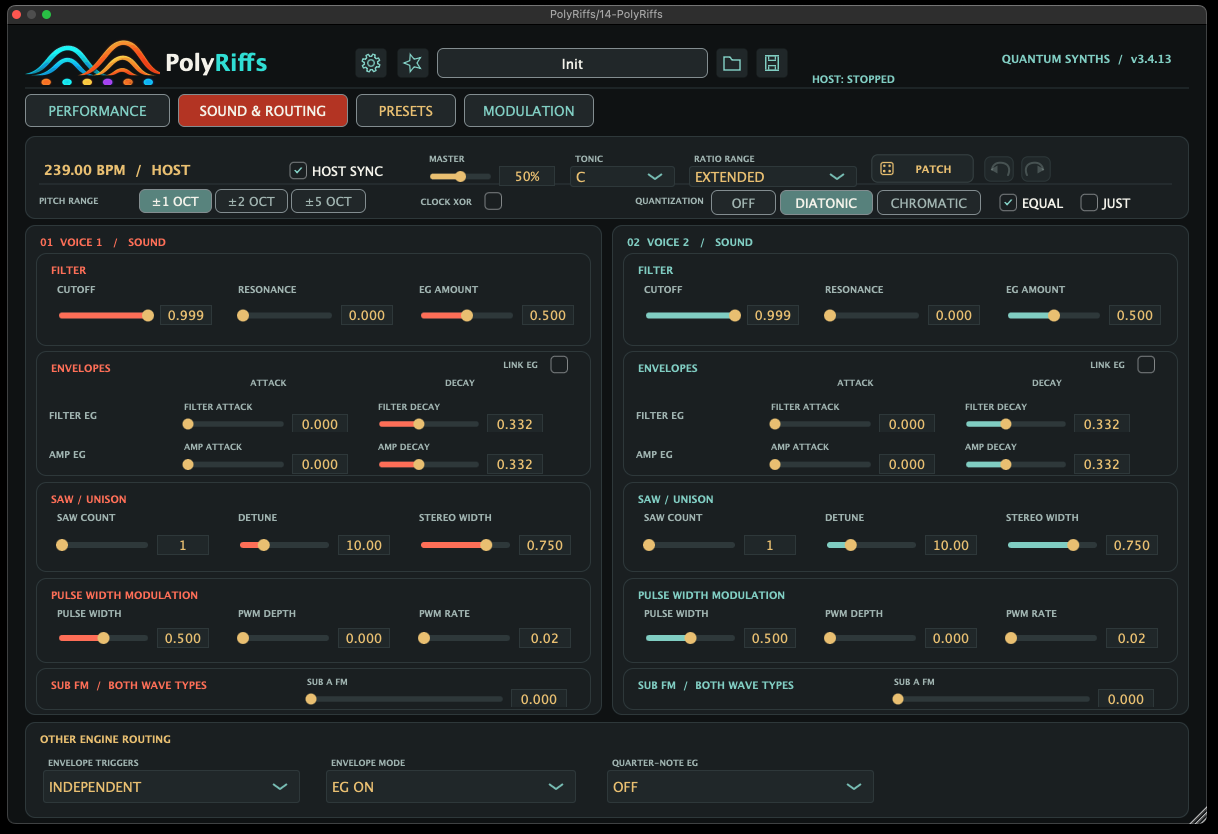Click MASTER 50% value field
Screen dimensions: 1218x834
527,176
